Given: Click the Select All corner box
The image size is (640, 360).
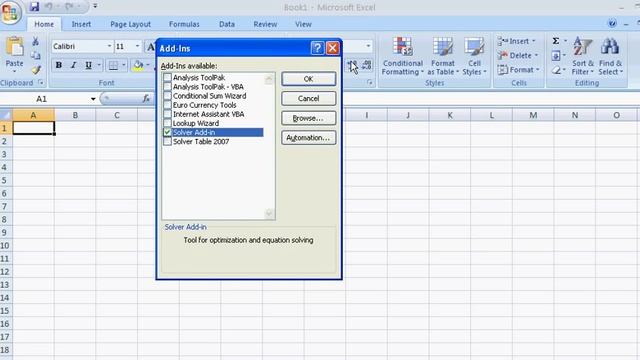Looking at the screenshot, I should pos(6,115).
